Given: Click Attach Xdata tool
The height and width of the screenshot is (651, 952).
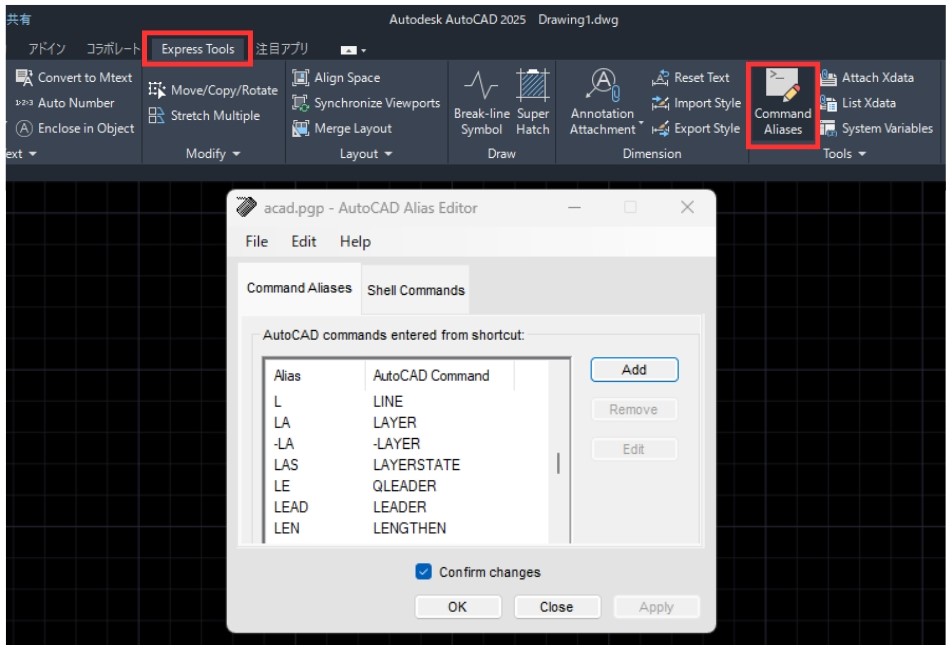Looking at the screenshot, I should pos(867,77).
